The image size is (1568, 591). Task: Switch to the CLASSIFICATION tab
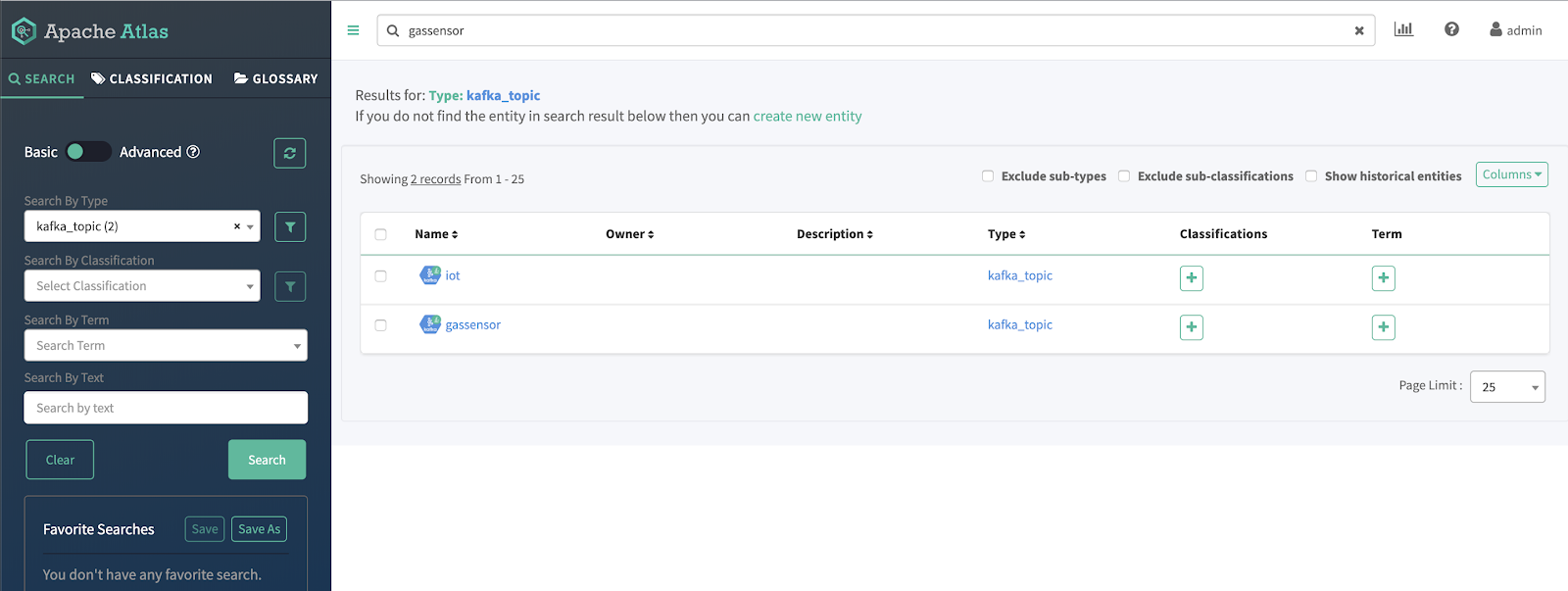pos(152,78)
